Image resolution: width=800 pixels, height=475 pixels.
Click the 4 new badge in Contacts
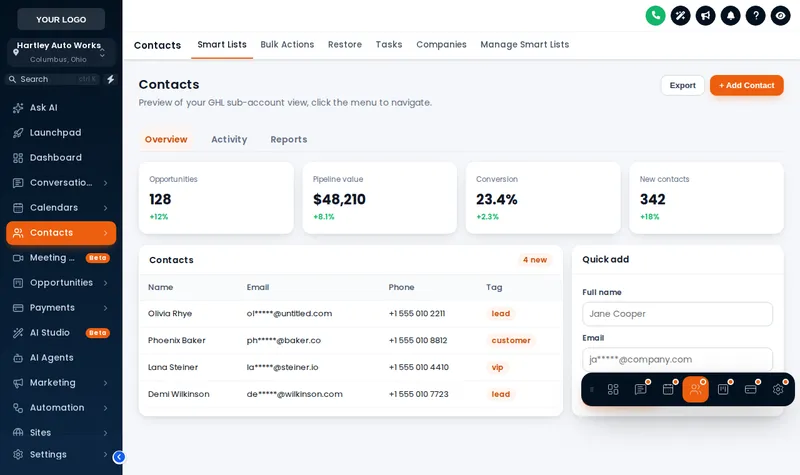coord(535,260)
